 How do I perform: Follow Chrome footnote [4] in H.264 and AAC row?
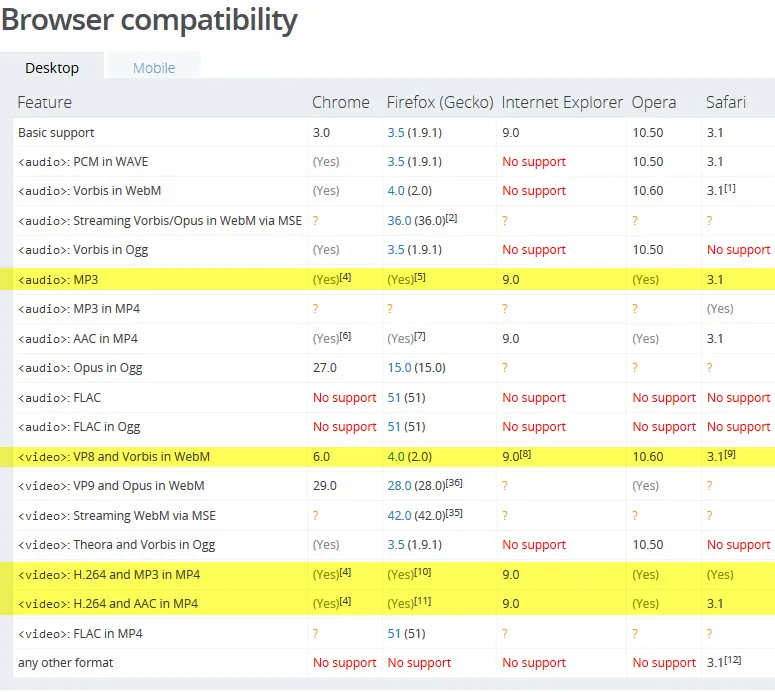click(345, 601)
